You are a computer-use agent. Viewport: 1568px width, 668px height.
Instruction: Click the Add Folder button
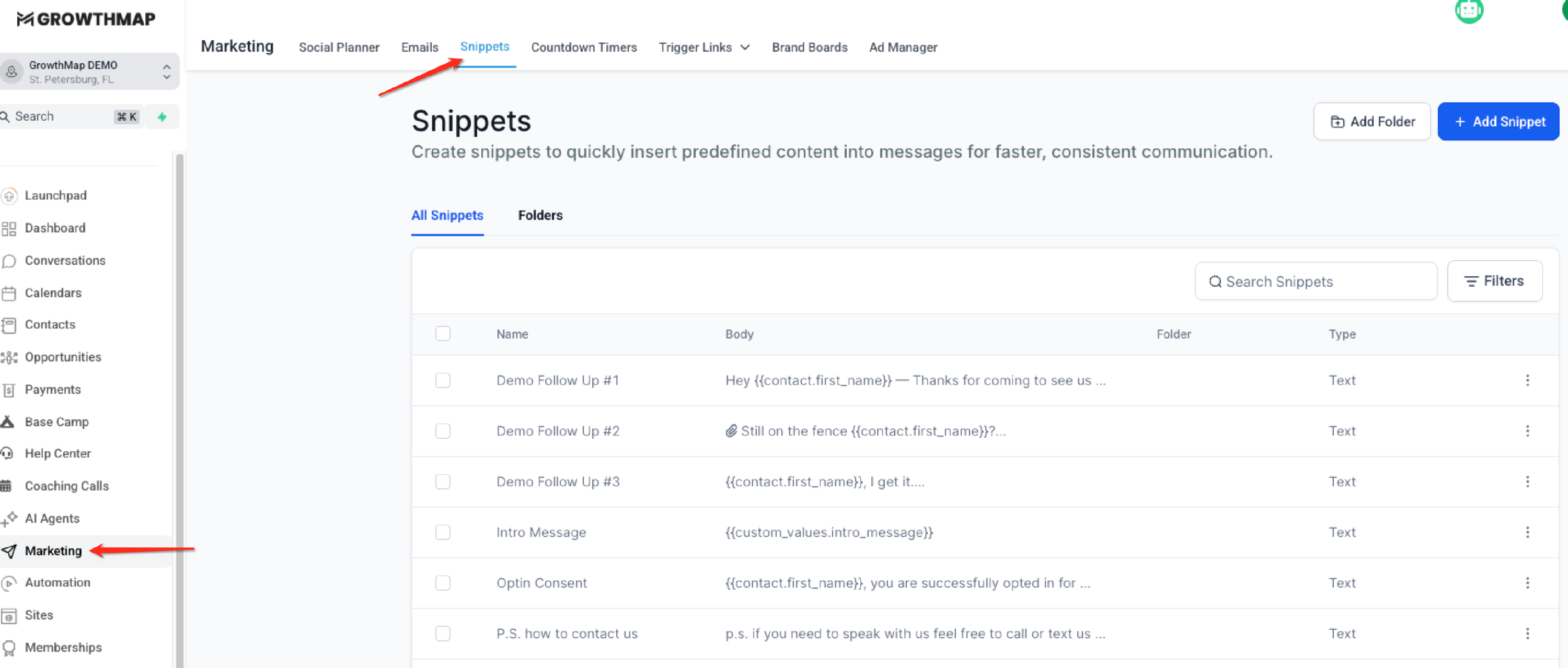coord(1371,122)
